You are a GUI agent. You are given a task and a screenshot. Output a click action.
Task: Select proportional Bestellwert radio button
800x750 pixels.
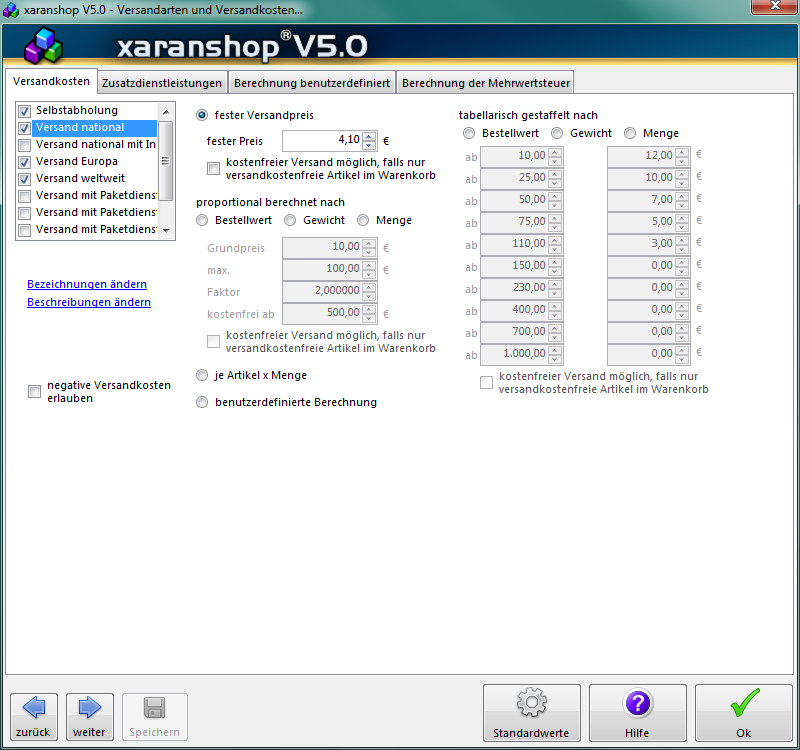202,220
